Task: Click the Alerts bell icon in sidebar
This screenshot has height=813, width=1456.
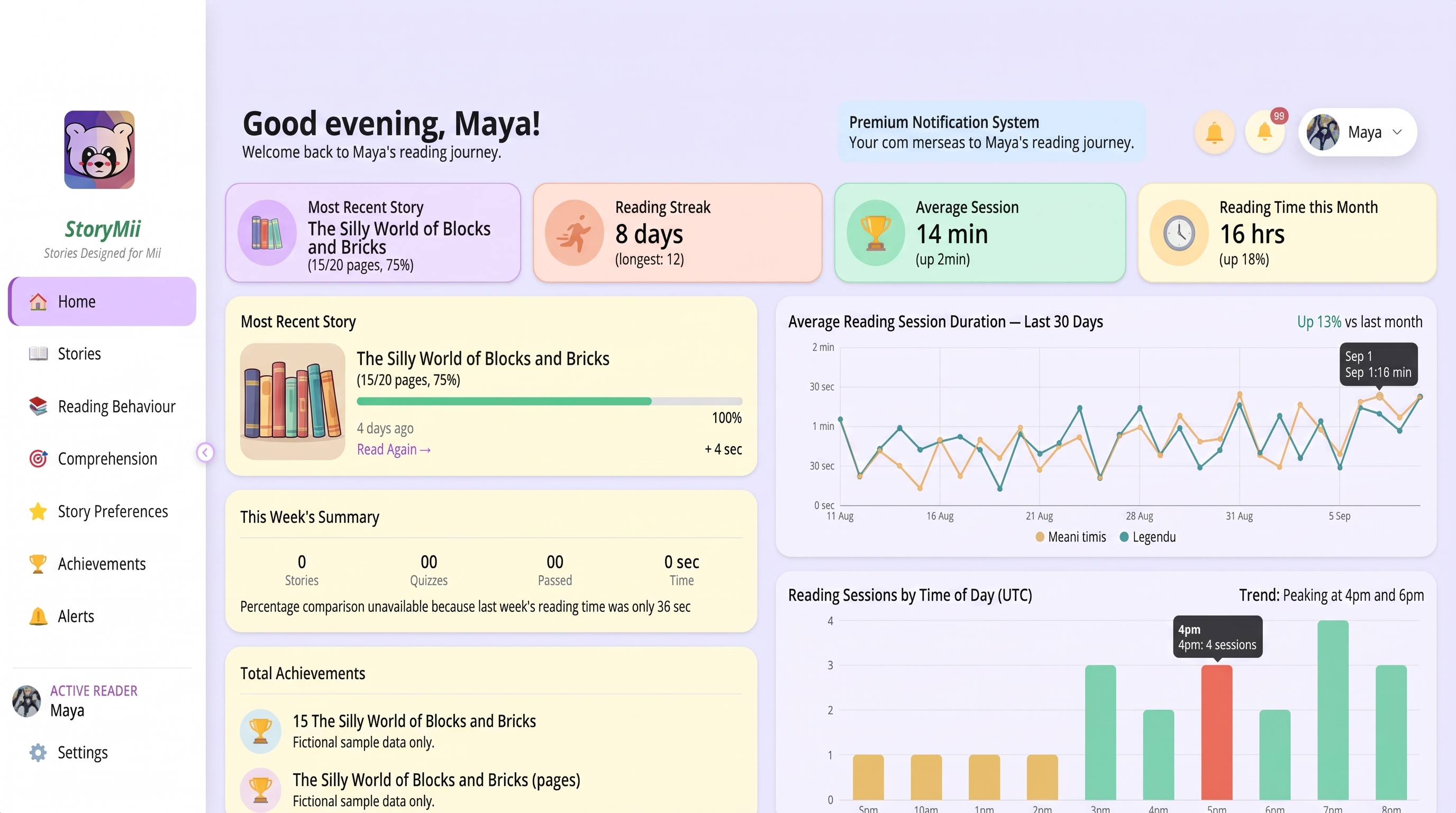Action: (x=38, y=616)
